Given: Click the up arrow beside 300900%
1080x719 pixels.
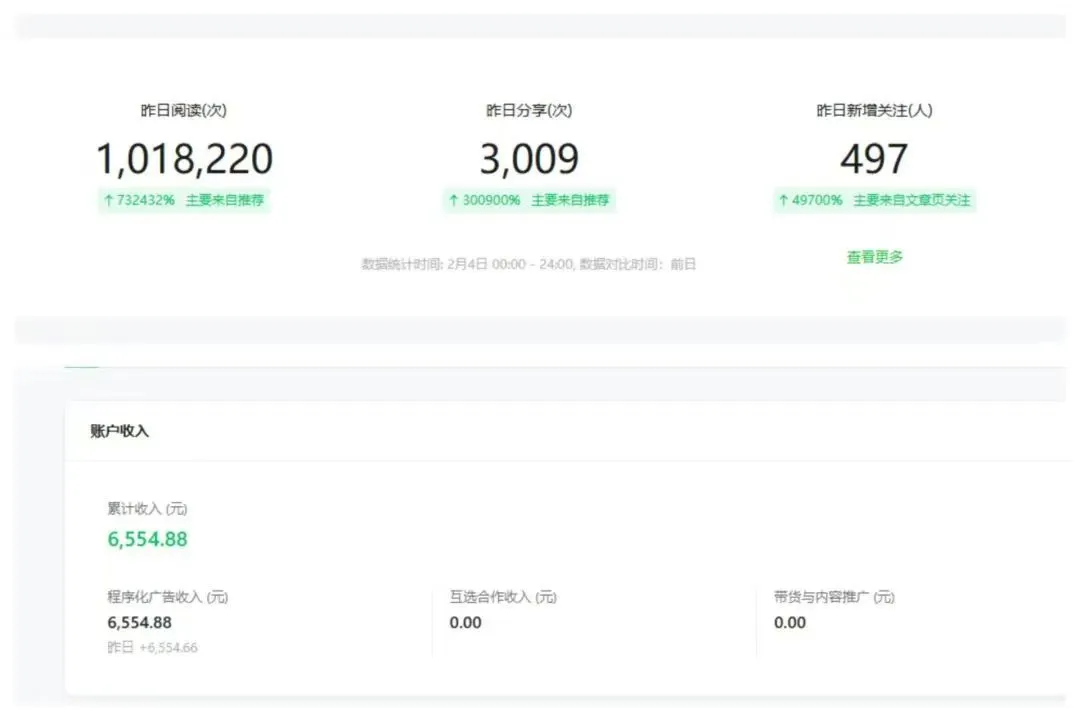Looking at the screenshot, I should (x=454, y=200).
